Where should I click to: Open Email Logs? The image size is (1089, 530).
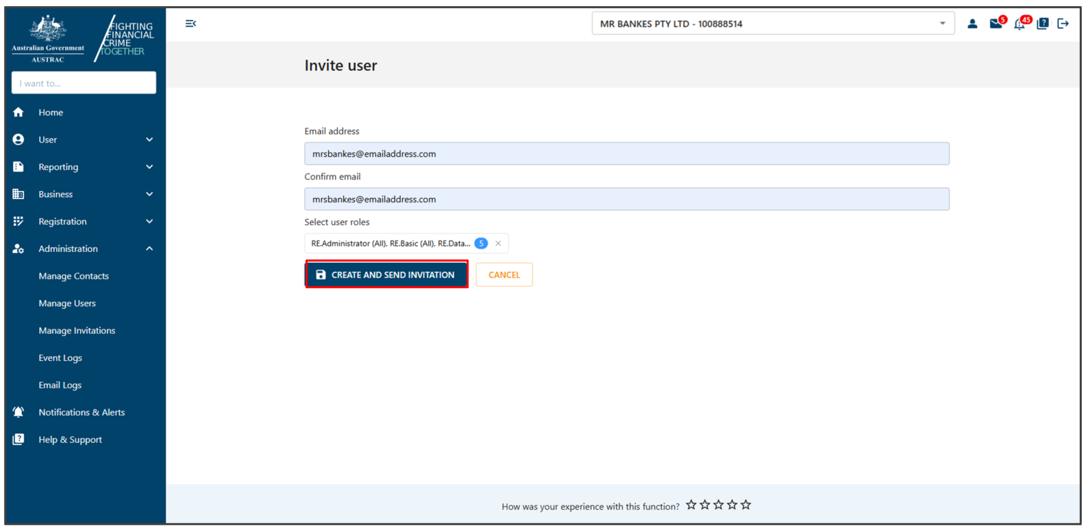[60, 385]
